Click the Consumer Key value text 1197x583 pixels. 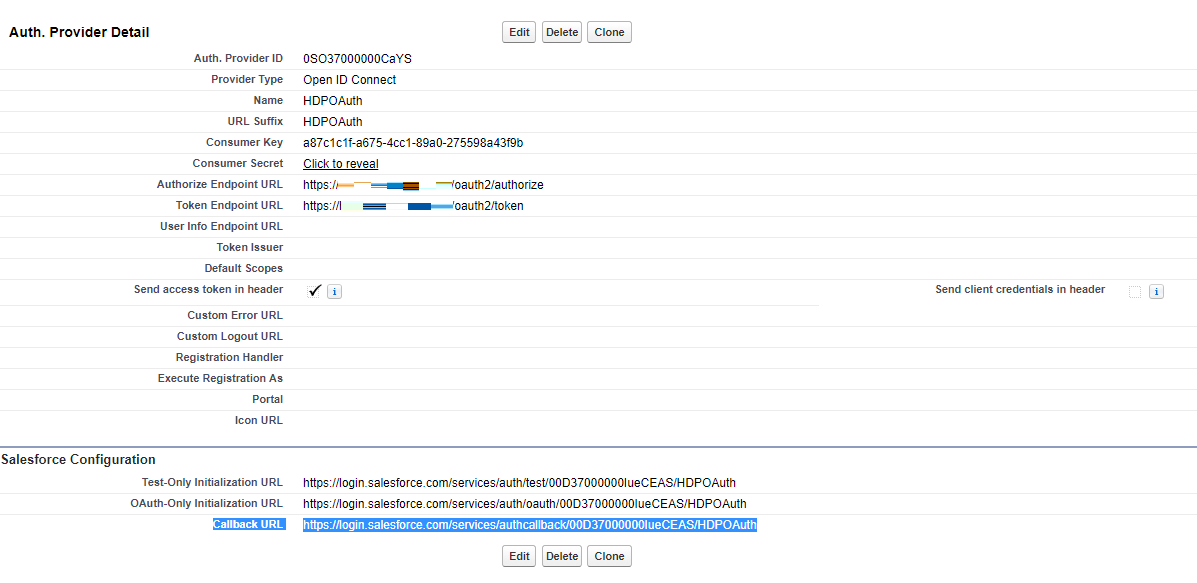point(413,143)
